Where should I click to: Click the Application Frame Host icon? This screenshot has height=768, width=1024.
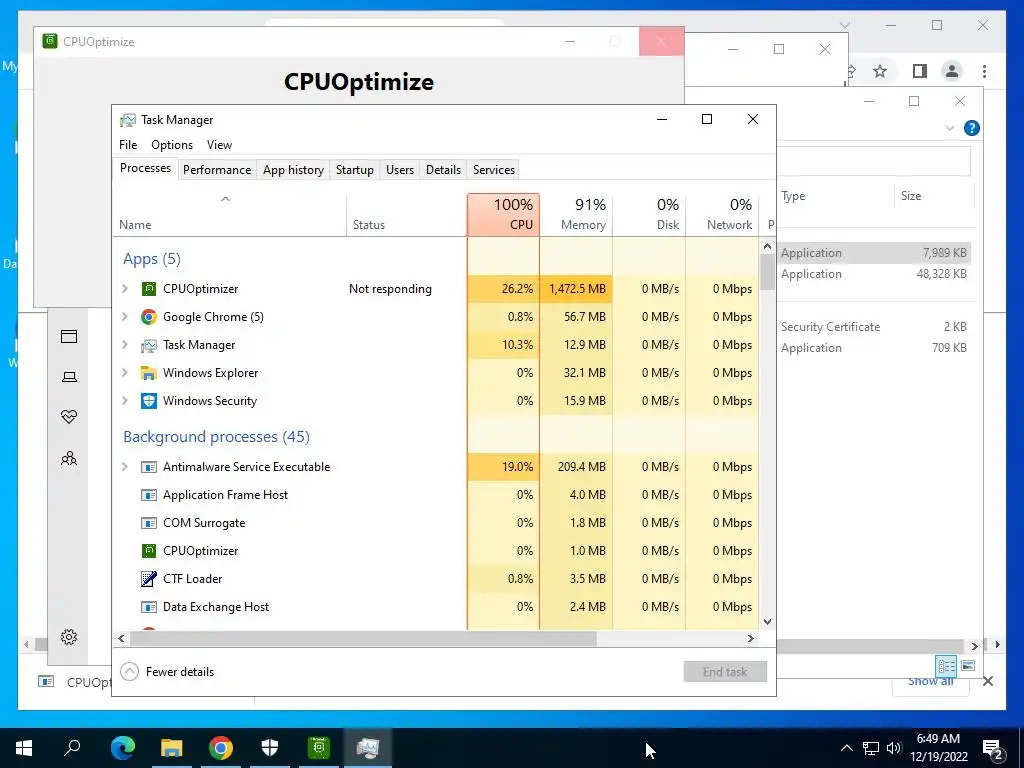click(x=149, y=495)
